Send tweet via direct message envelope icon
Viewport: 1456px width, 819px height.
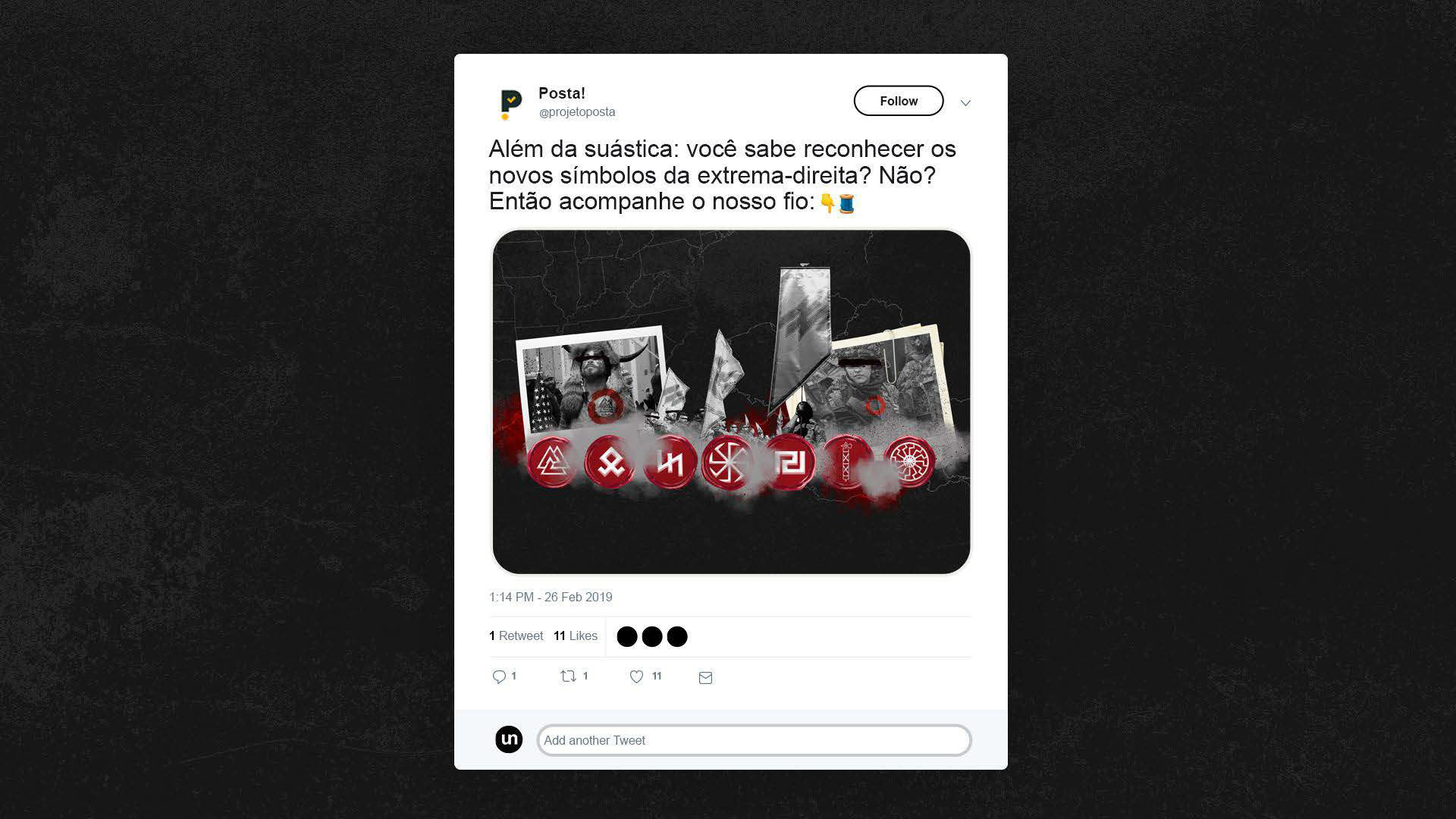pos(705,677)
